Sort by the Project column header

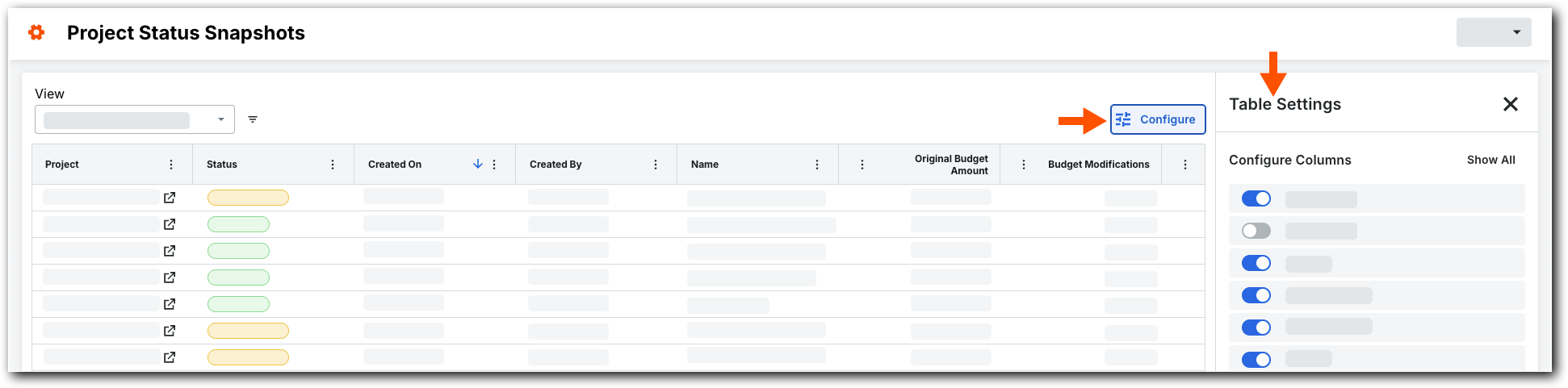tap(62, 165)
